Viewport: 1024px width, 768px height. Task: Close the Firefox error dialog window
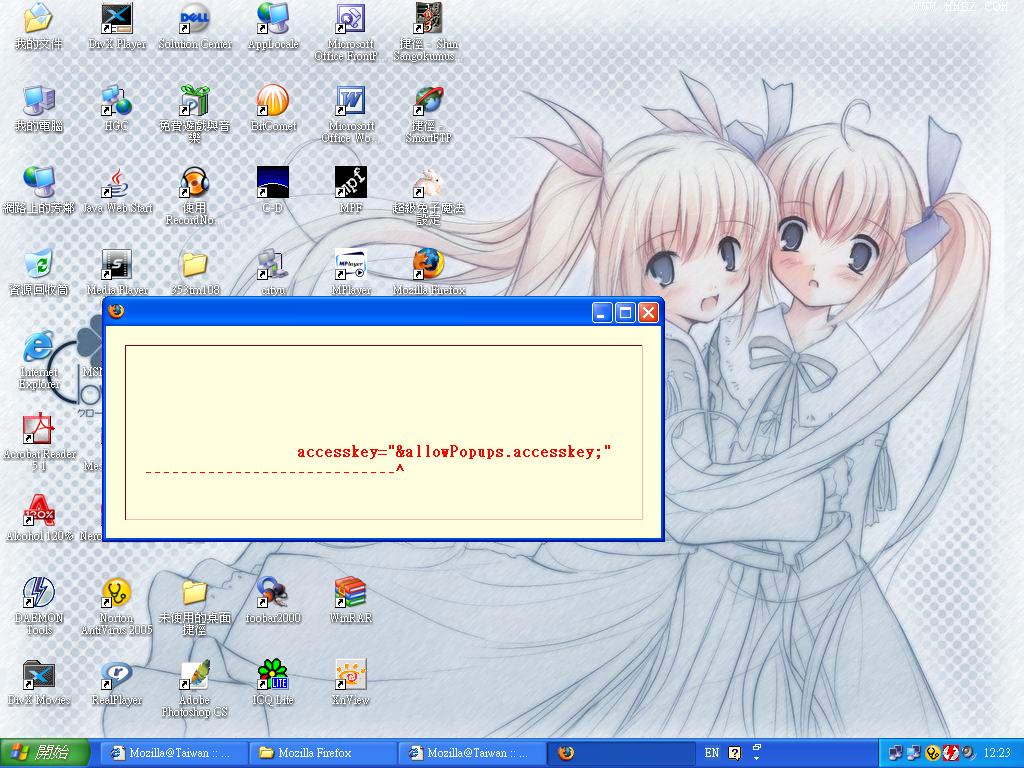(x=648, y=313)
